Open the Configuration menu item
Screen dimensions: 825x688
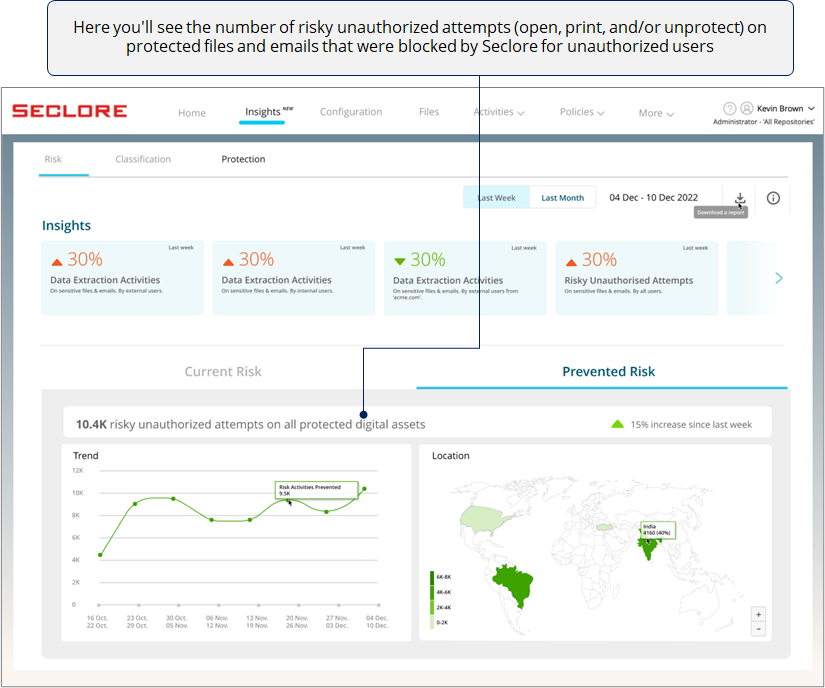pos(351,112)
